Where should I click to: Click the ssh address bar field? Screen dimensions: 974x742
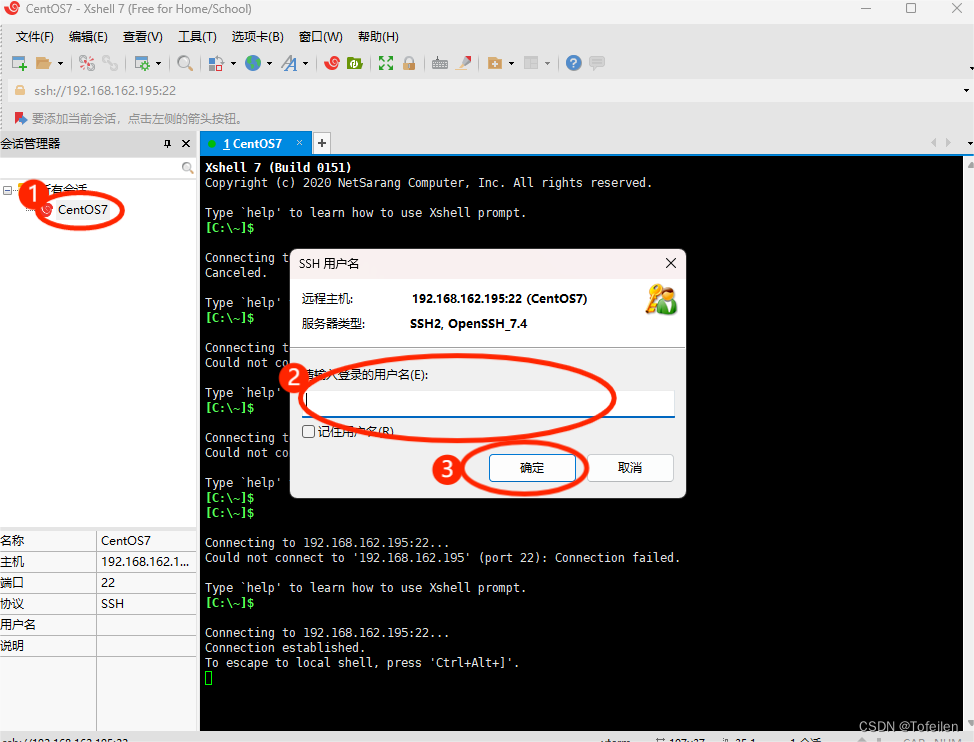pyautogui.click(x=485, y=91)
